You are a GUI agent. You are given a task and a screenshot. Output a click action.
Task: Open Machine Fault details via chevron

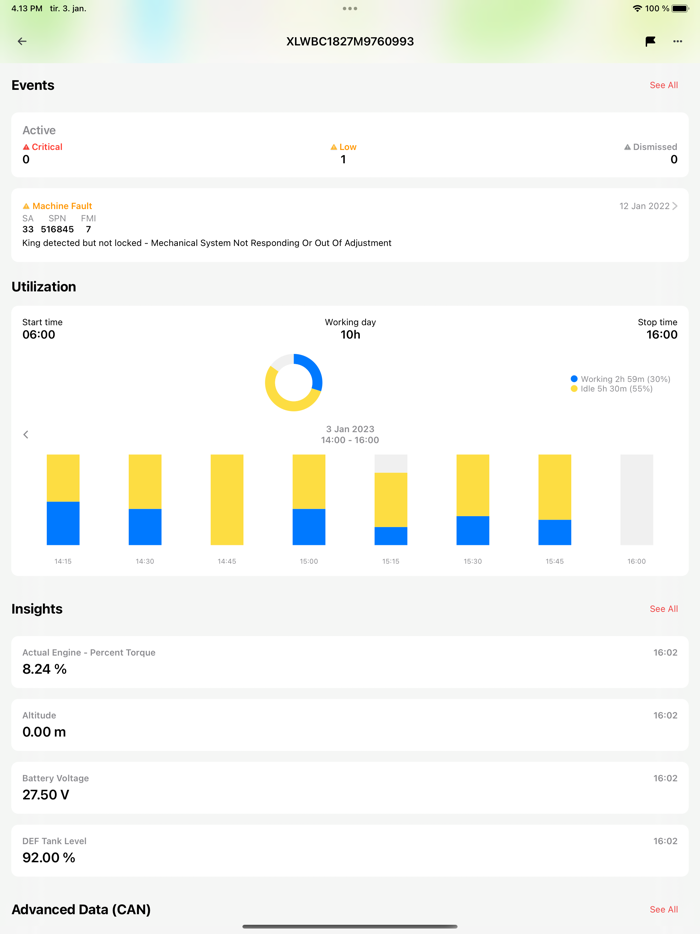[675, 206]
